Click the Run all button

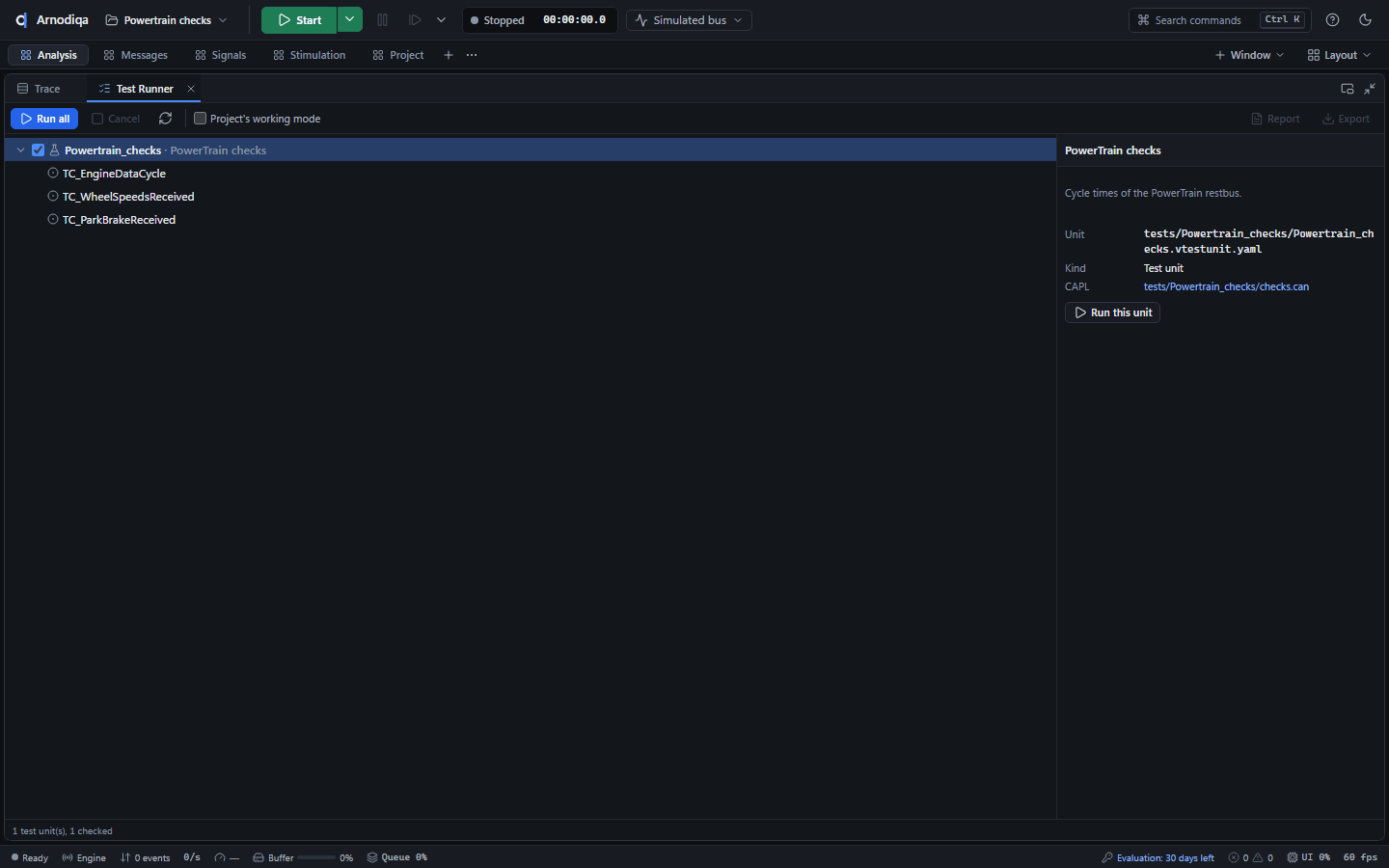coord(44,119)
